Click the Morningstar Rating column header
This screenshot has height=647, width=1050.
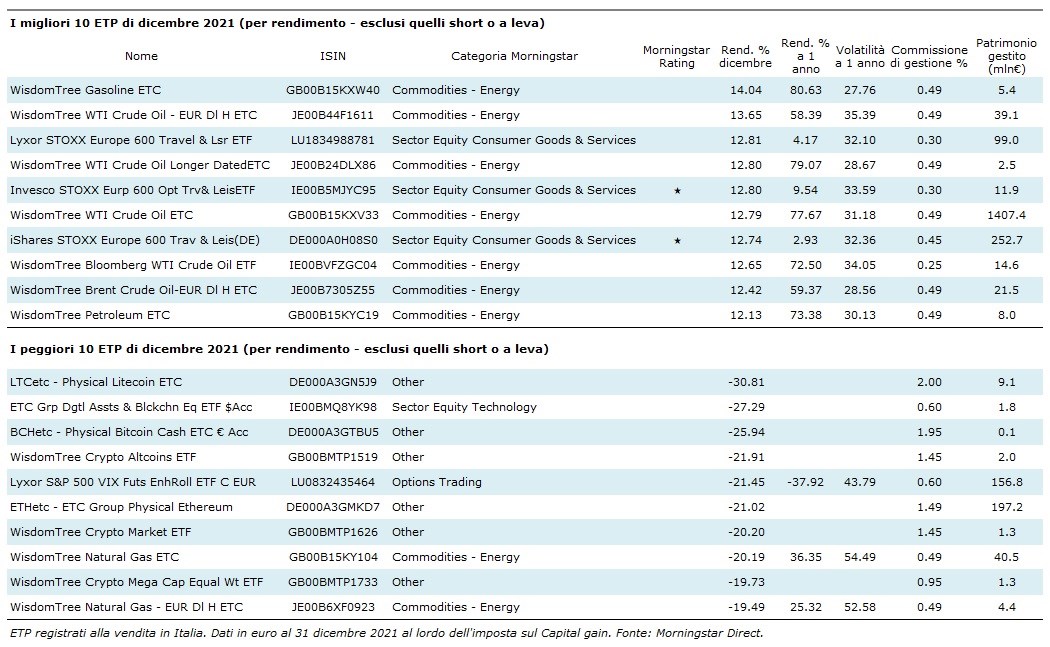pos(676,57)
